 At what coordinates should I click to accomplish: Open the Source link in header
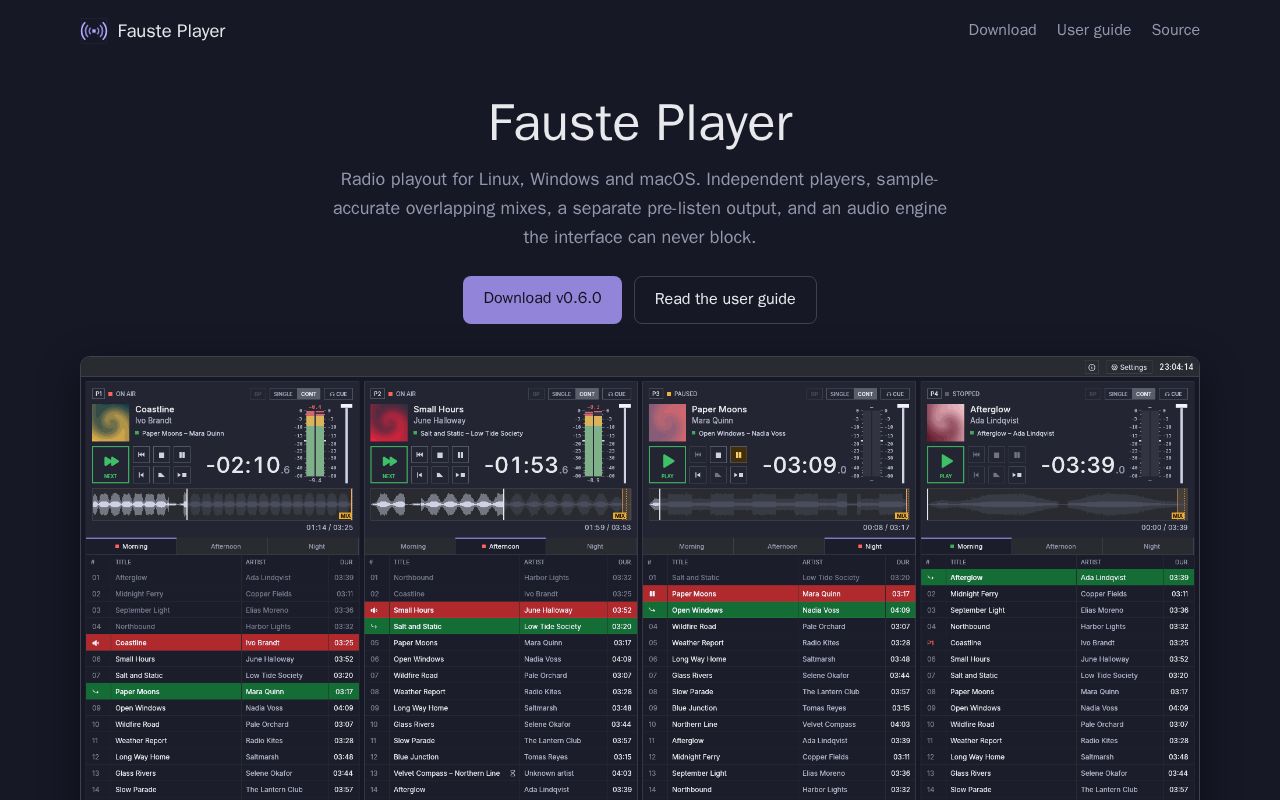pyautogui.click(x=1176, y=30)
